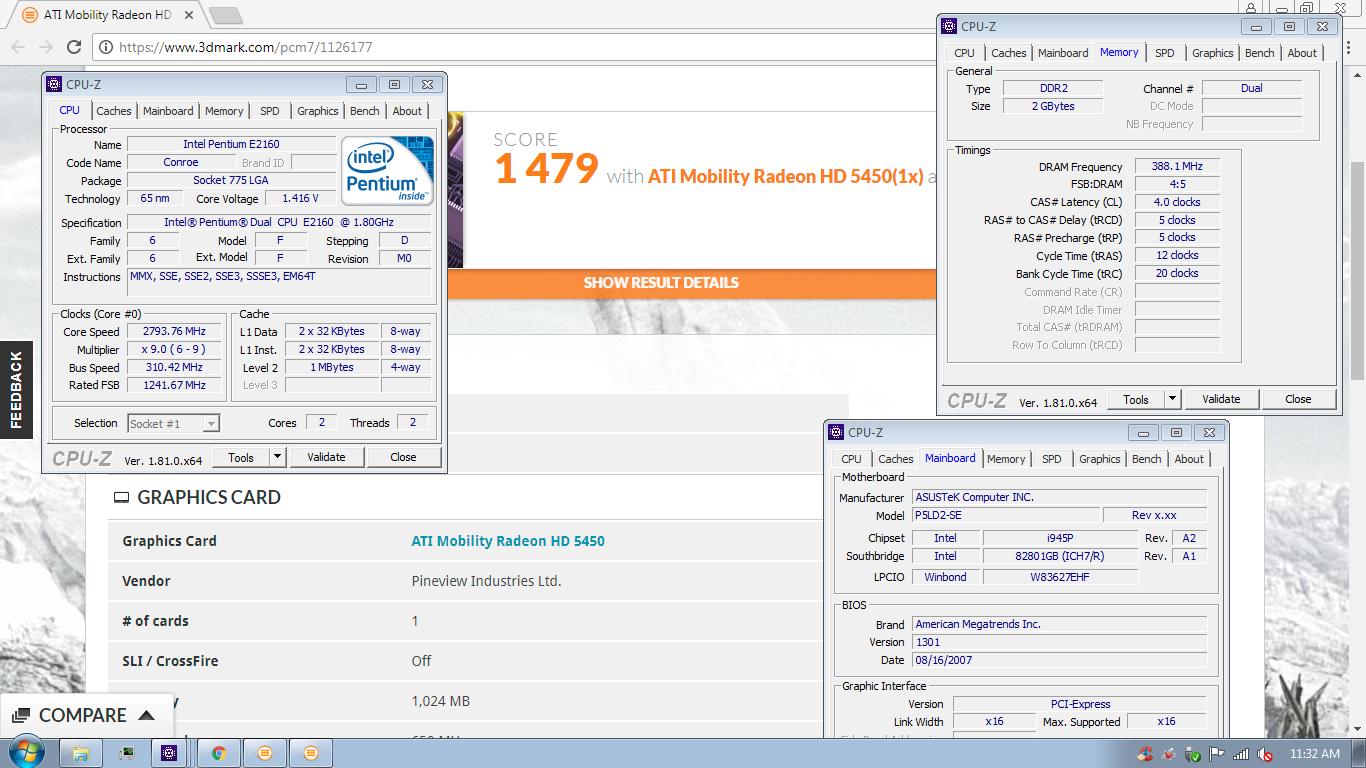Screen dimensions: 1366x768
Task: Click BIOS date 08/16/2007
Action: pyautogui.click(x=1059, y=660)
